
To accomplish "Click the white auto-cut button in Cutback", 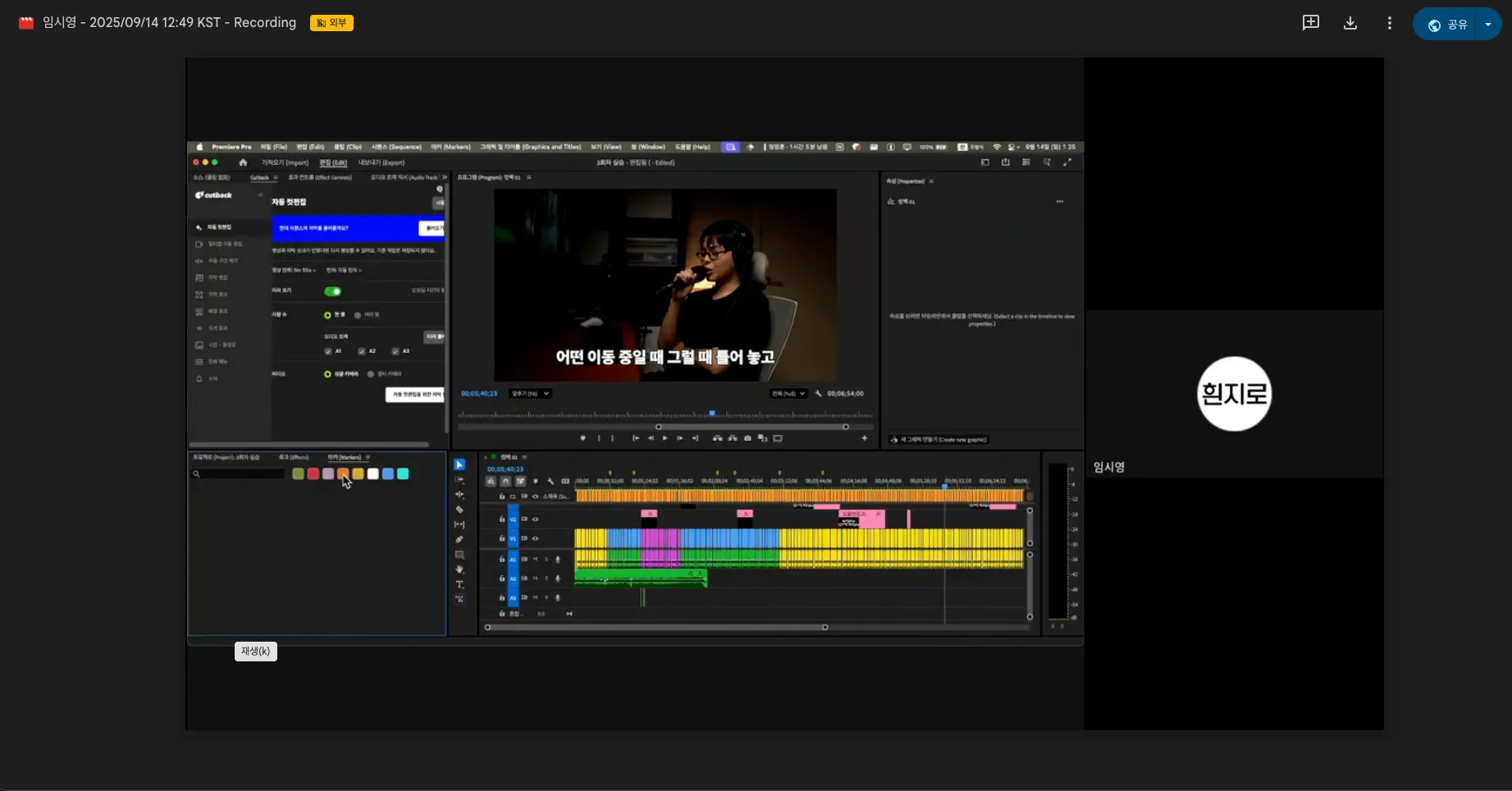I will coord(415,395).
